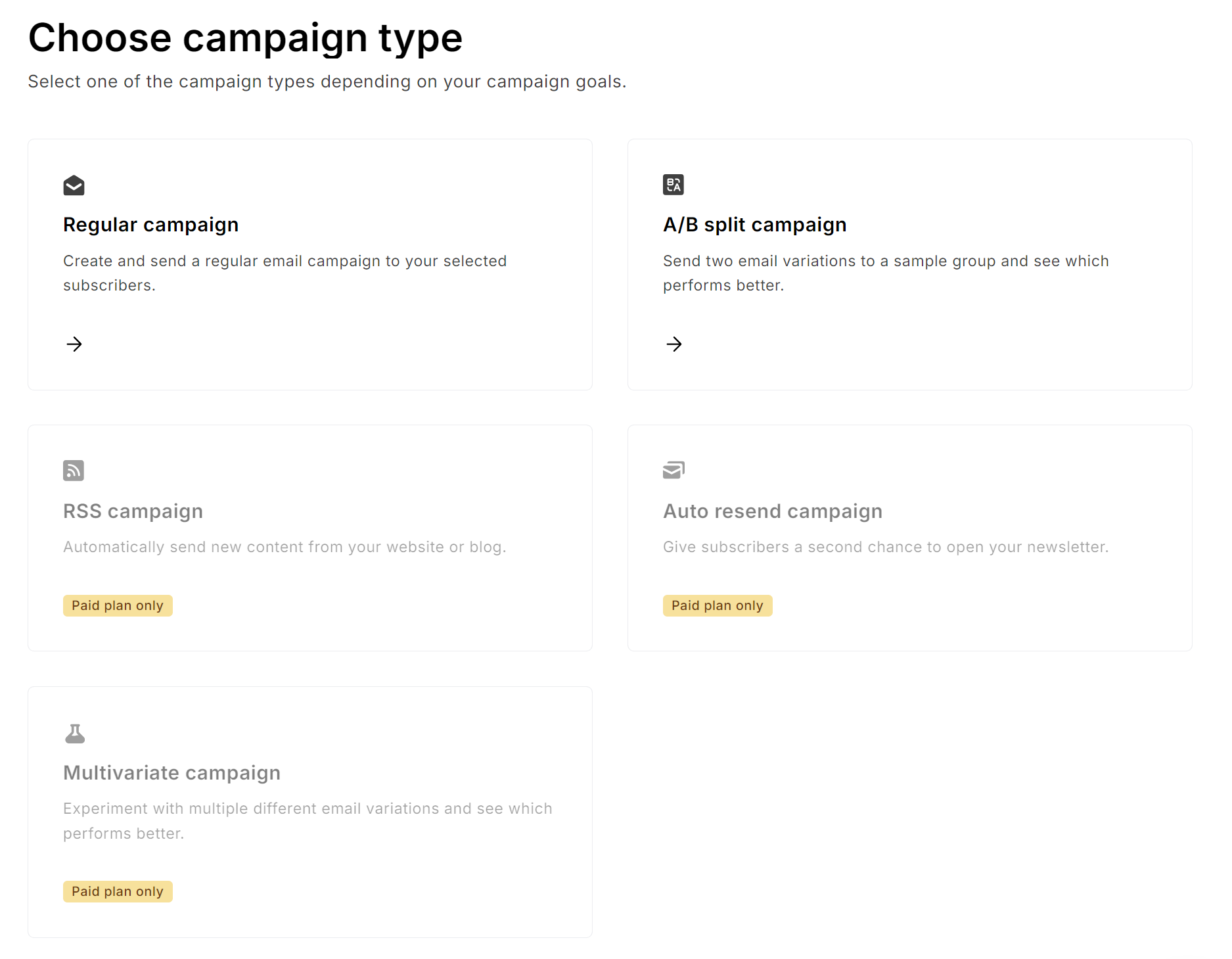
Task: Click the Auto resend campaign envelope icon
Action: tap(673, 469)
